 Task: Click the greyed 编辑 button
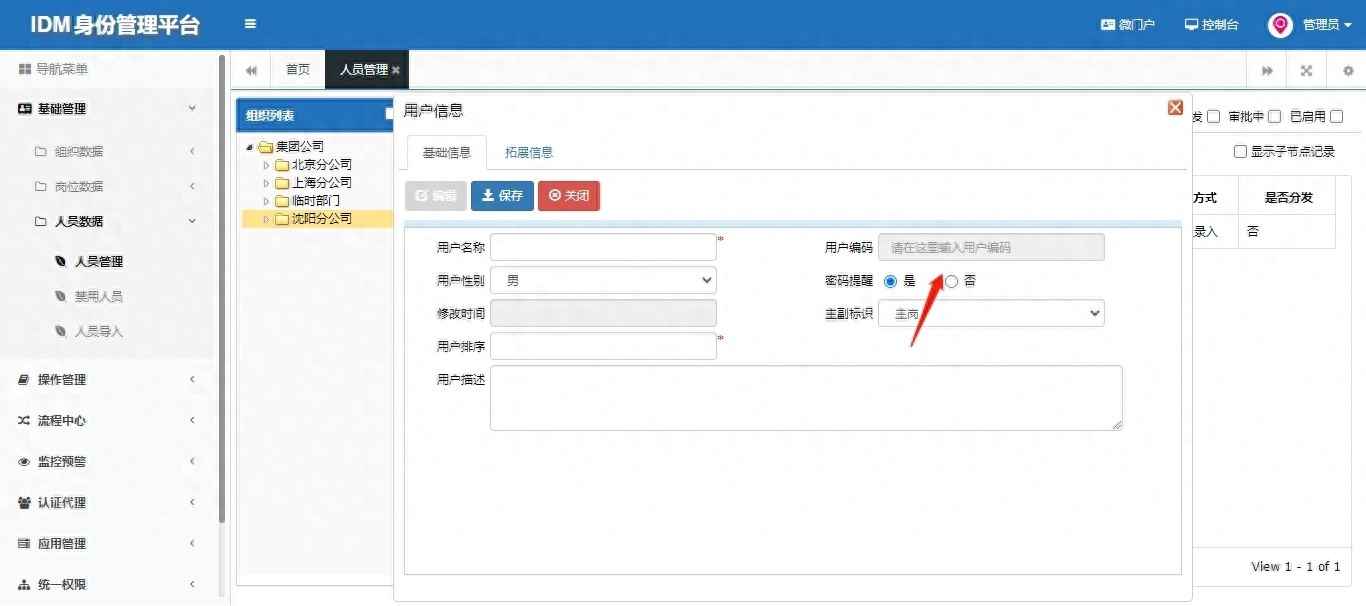tap(436, 196)
